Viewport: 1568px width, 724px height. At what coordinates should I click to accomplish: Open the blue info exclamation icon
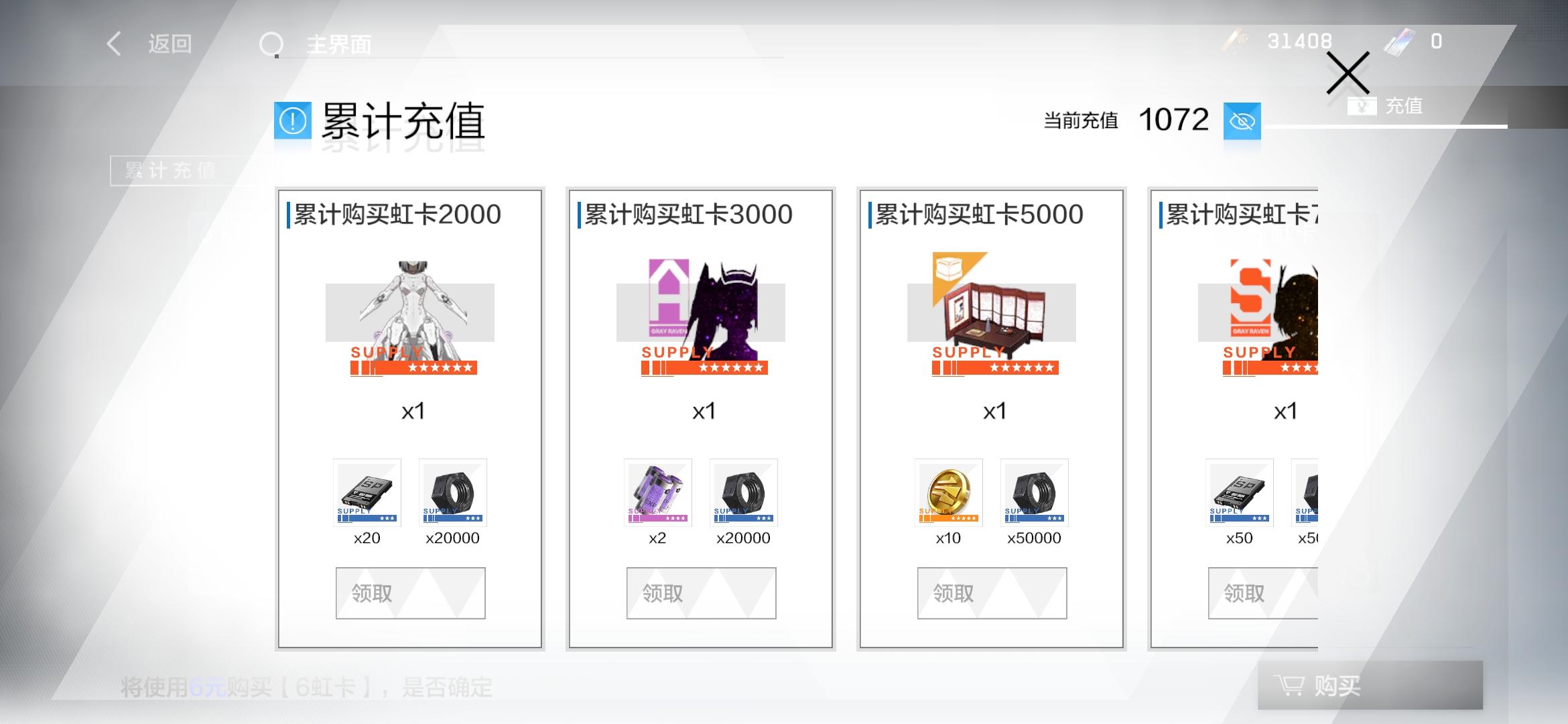[x=293, y=121]
